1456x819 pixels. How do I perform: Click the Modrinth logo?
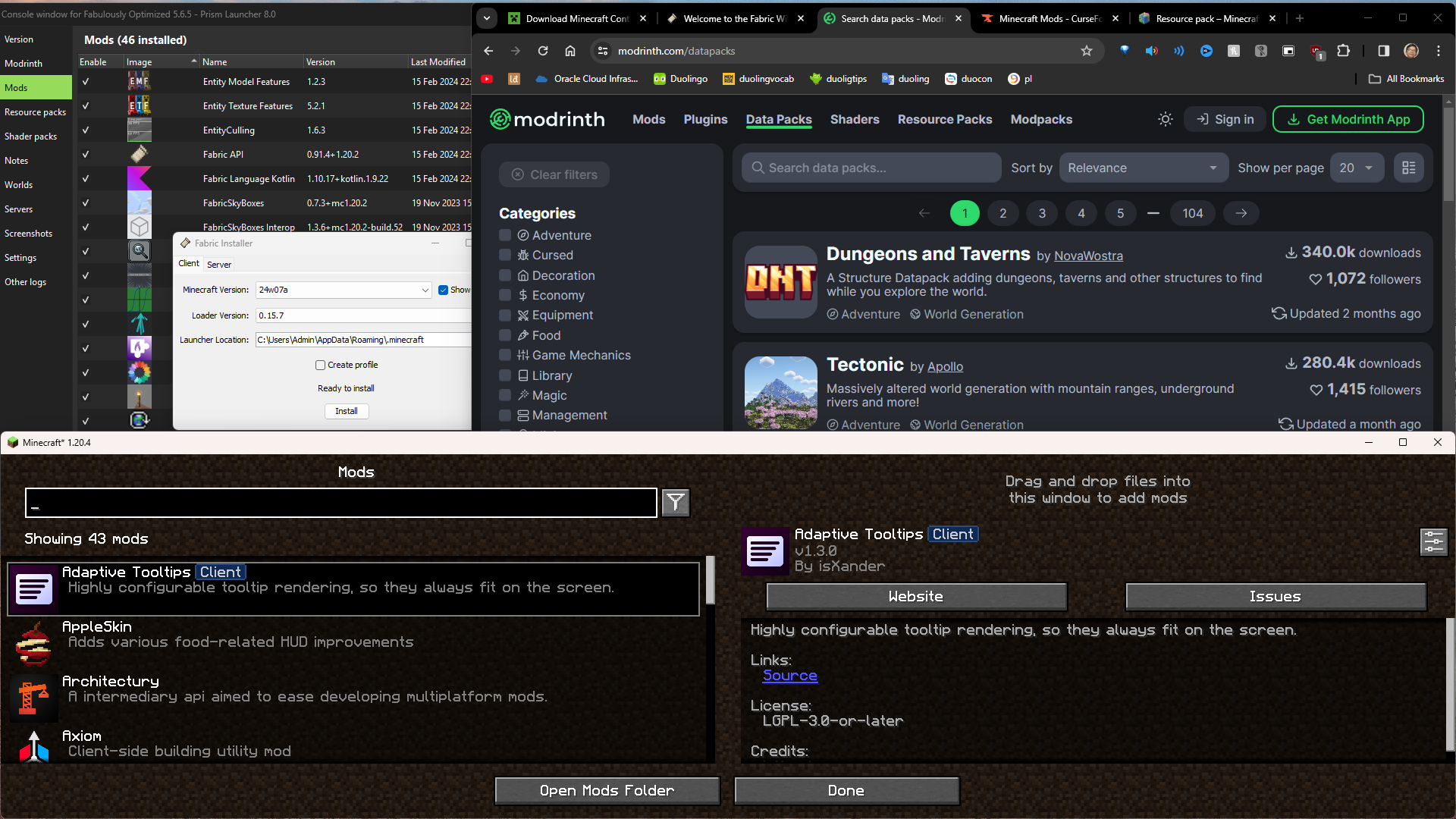[x=548, y=119]
